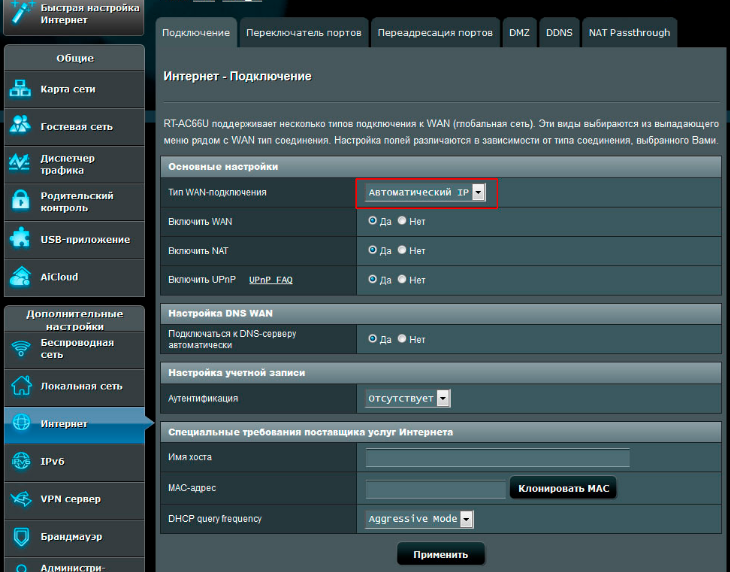Viewport: 730px width, 572px height.
Task: Select Нет for automatic DNS server connection
Action: tap(402, 339)
